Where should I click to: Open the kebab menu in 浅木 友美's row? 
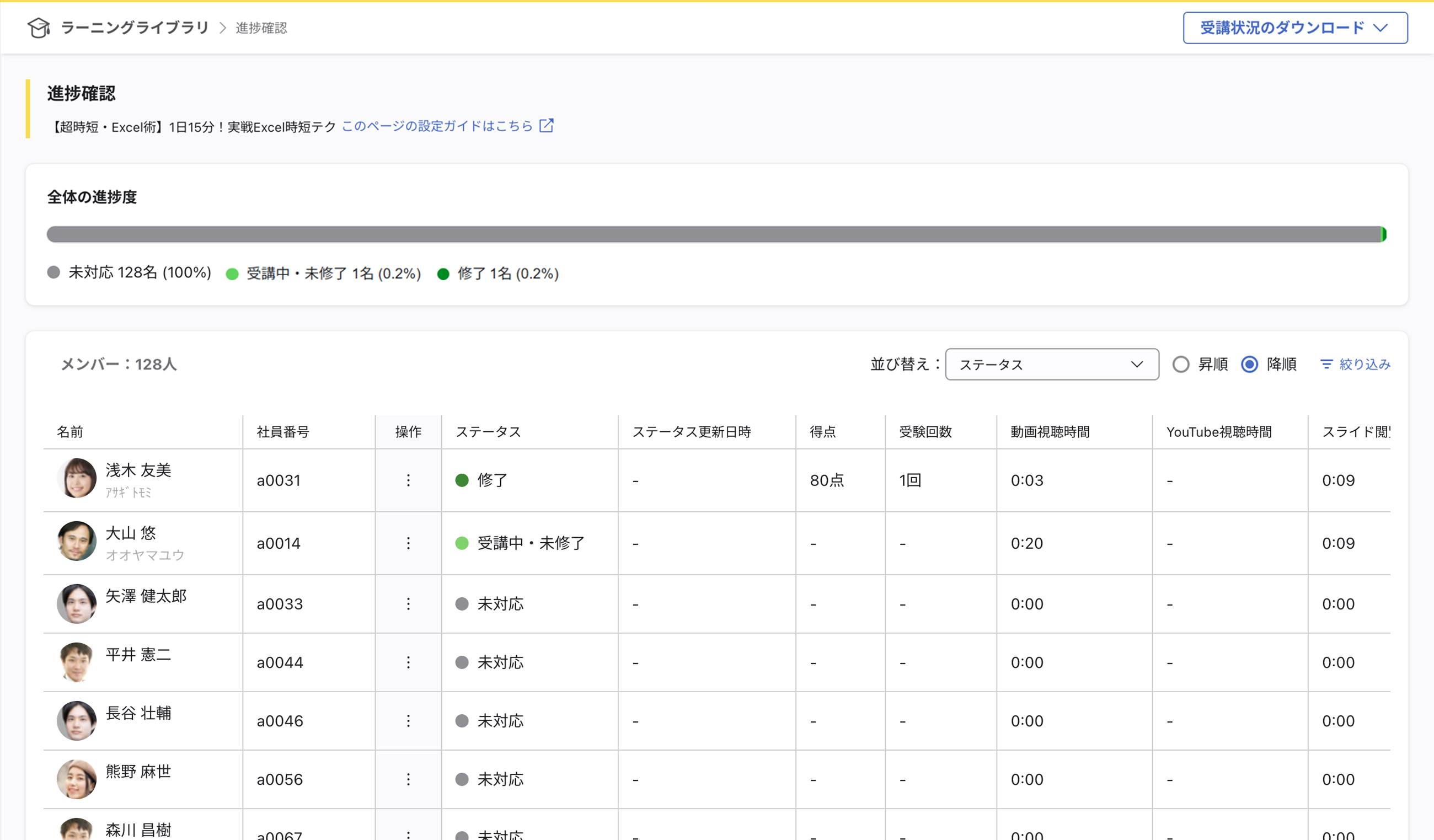[408, 480]
